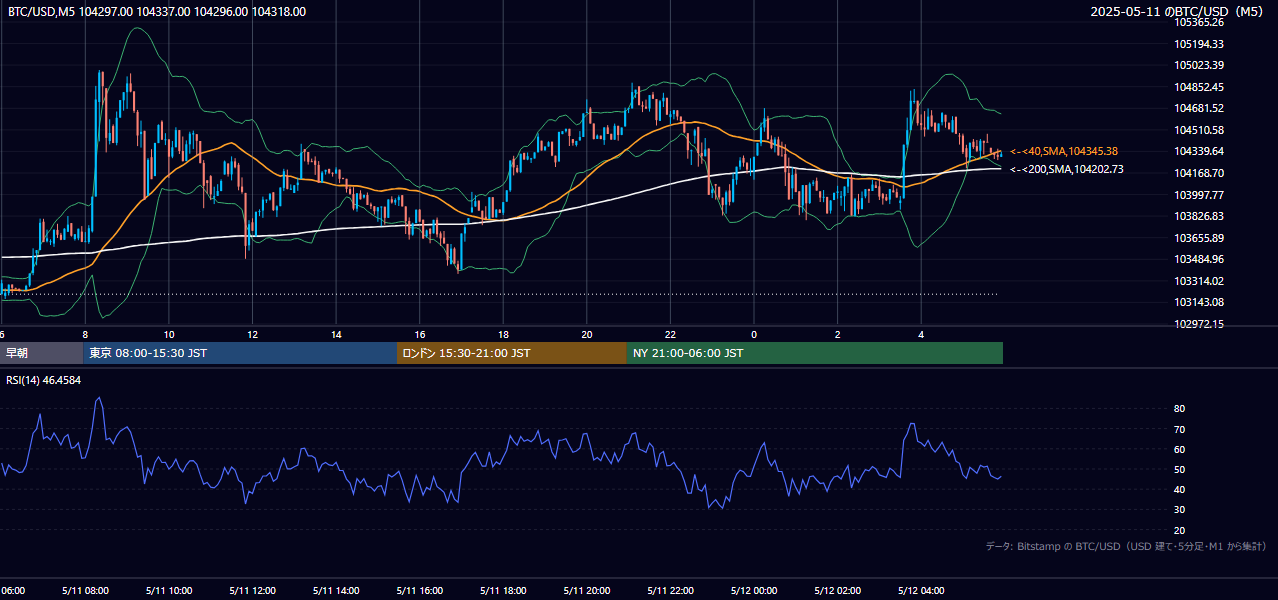Click price axis value 103826.83

pyautogui.click(x=1200, y=216)
